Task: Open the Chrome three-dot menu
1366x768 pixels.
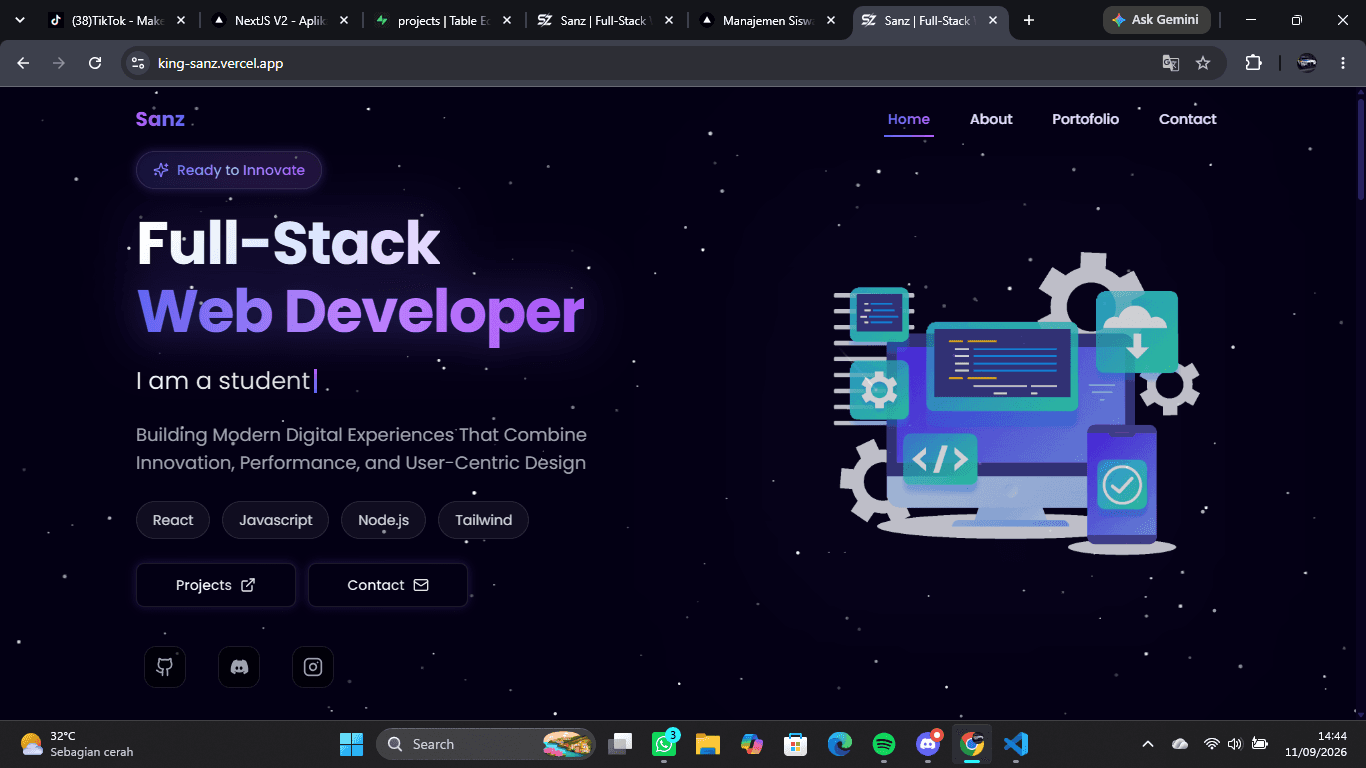Action: [1342, 63]
